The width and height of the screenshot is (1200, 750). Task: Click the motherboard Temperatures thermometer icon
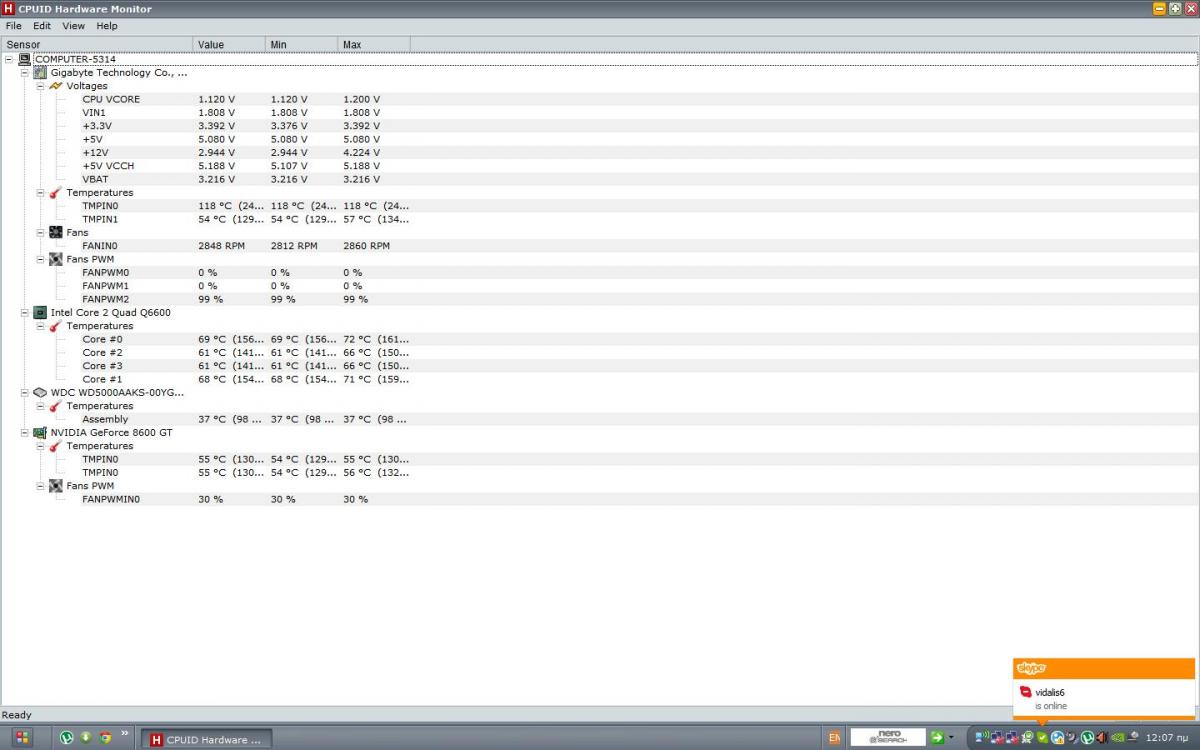click(x=56, y=192)
